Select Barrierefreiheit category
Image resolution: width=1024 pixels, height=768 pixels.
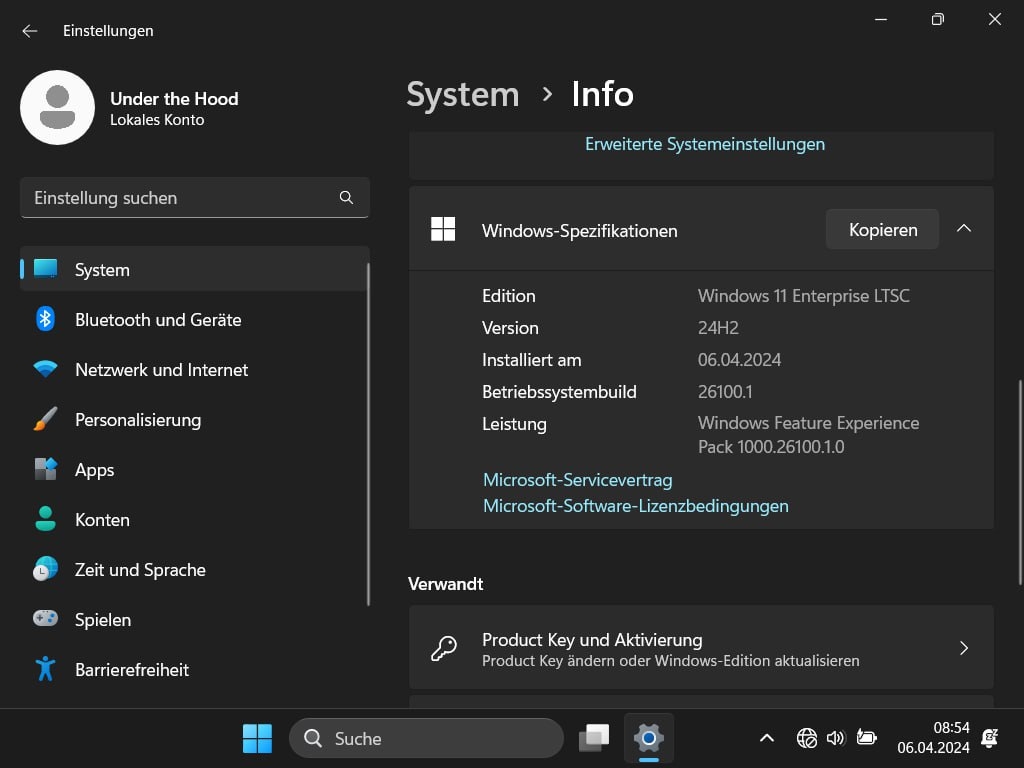pyautogui.click(x=195, y=669)
